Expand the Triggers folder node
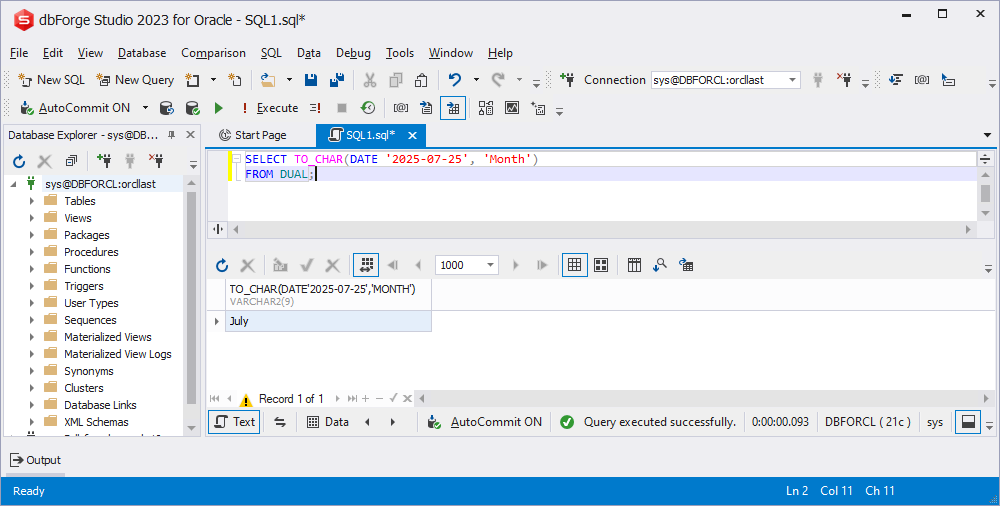This screenshot has height=506, width=1000. (32, 286)
